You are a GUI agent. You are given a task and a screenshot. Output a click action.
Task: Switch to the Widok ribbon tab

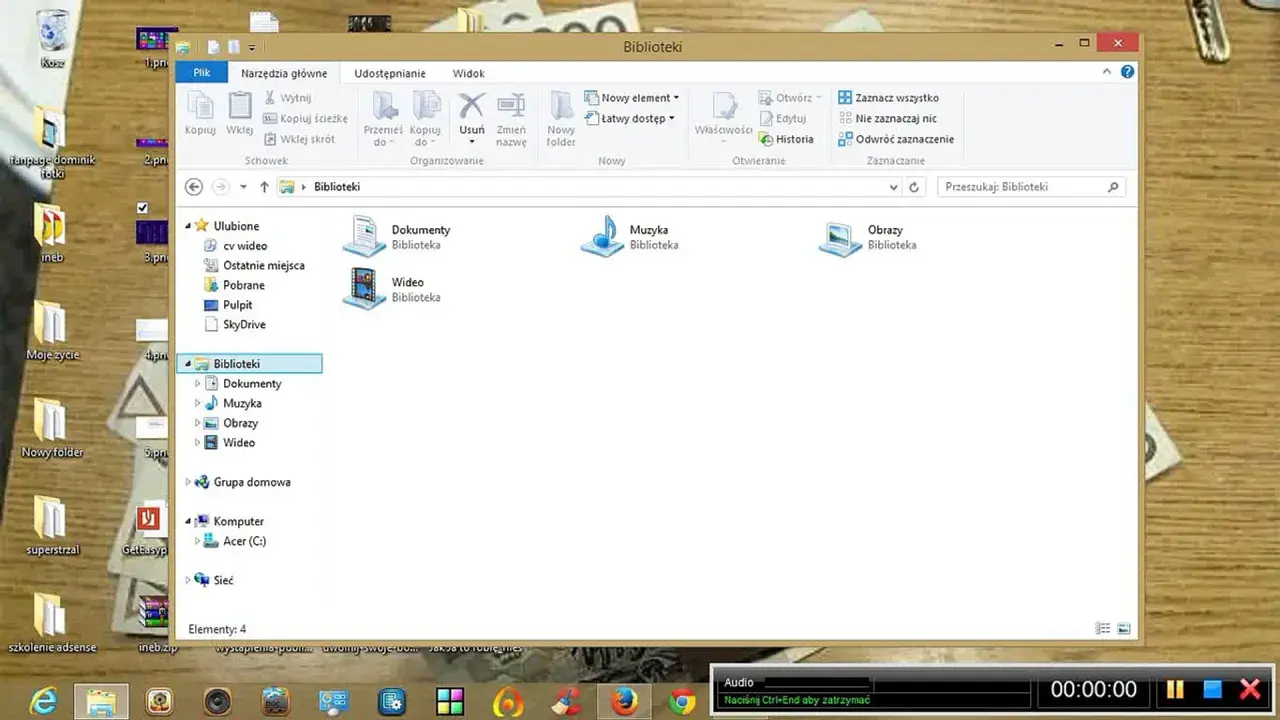coord(468,73)
